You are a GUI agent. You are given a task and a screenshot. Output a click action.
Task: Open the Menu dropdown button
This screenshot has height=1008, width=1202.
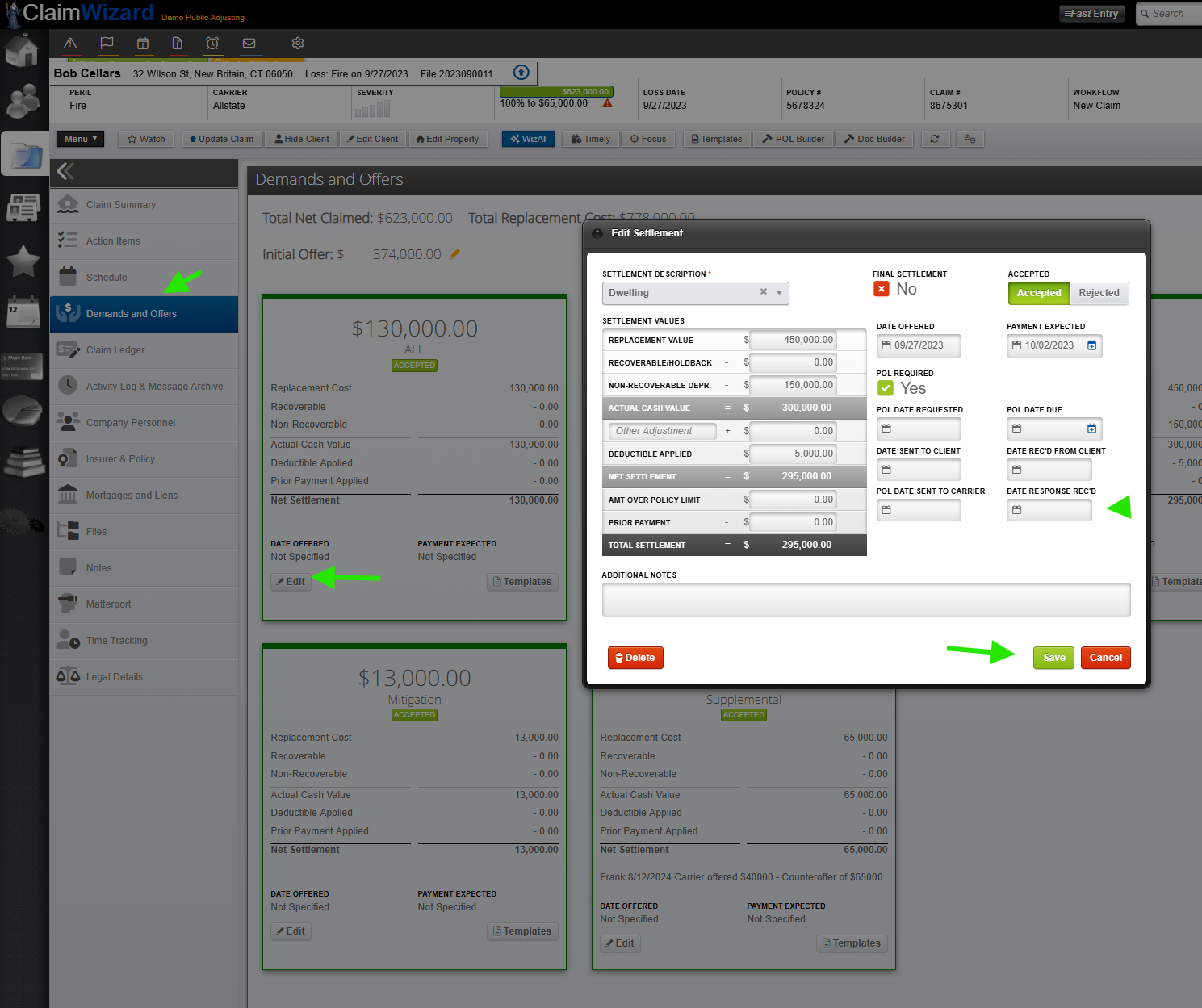80,139
